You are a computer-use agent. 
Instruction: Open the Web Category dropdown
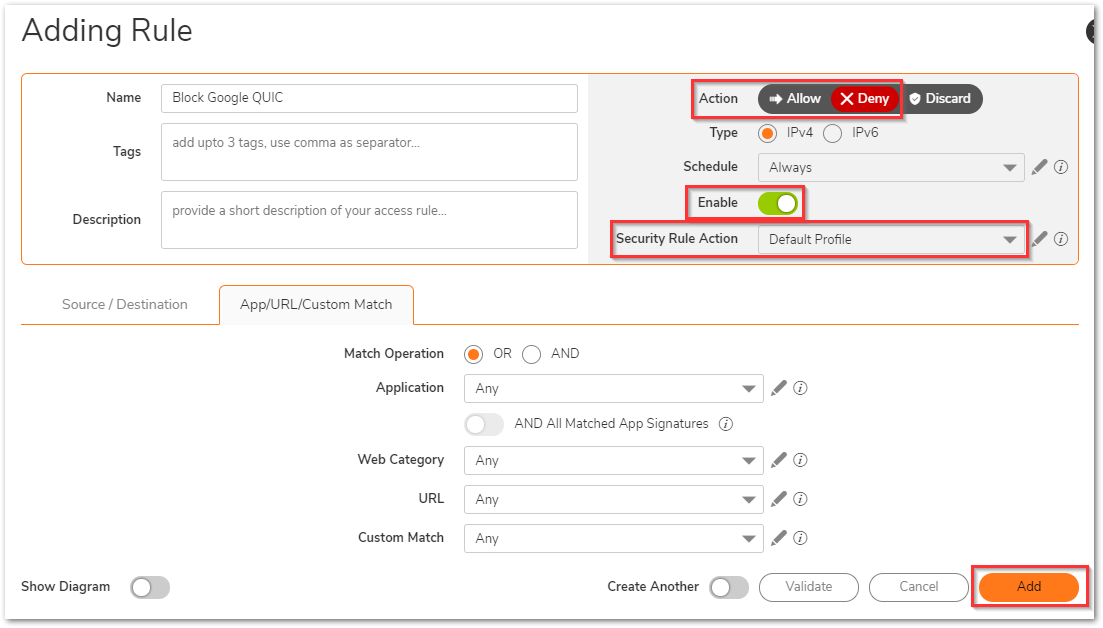613,460
